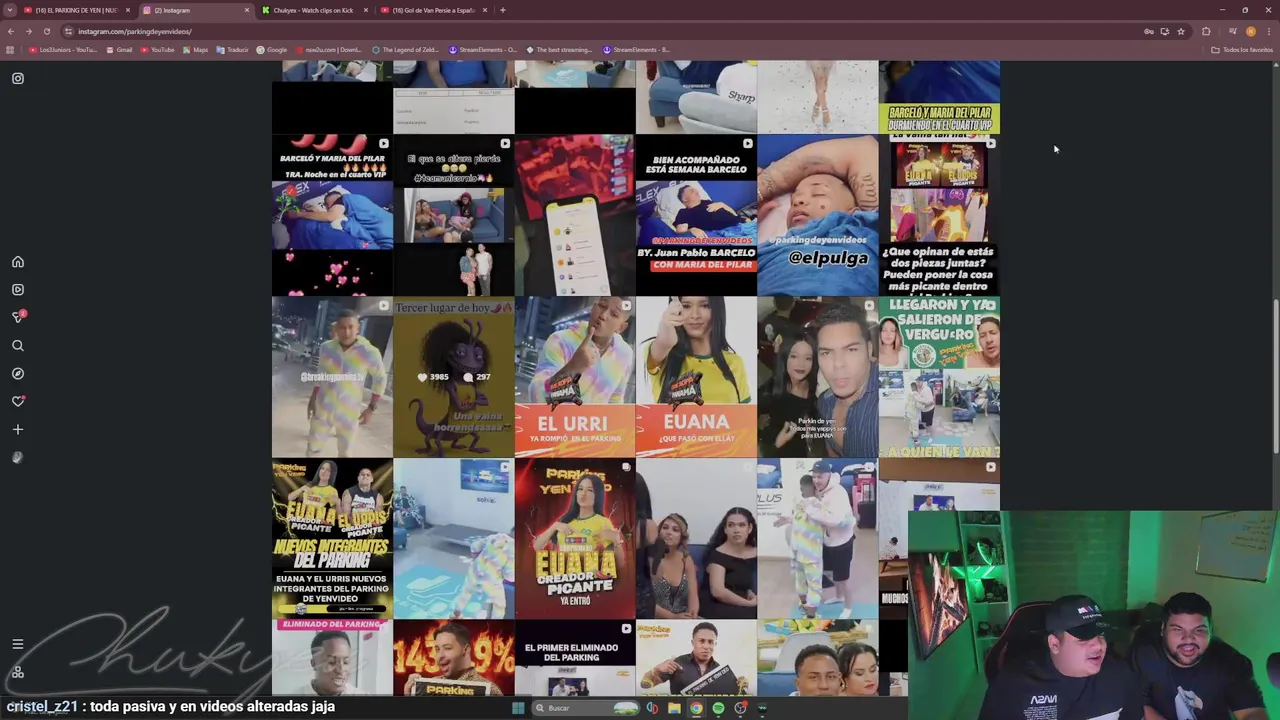Click the Chrome icon in the taskbar
1280x720 pixels.
[x=696, y=708]
